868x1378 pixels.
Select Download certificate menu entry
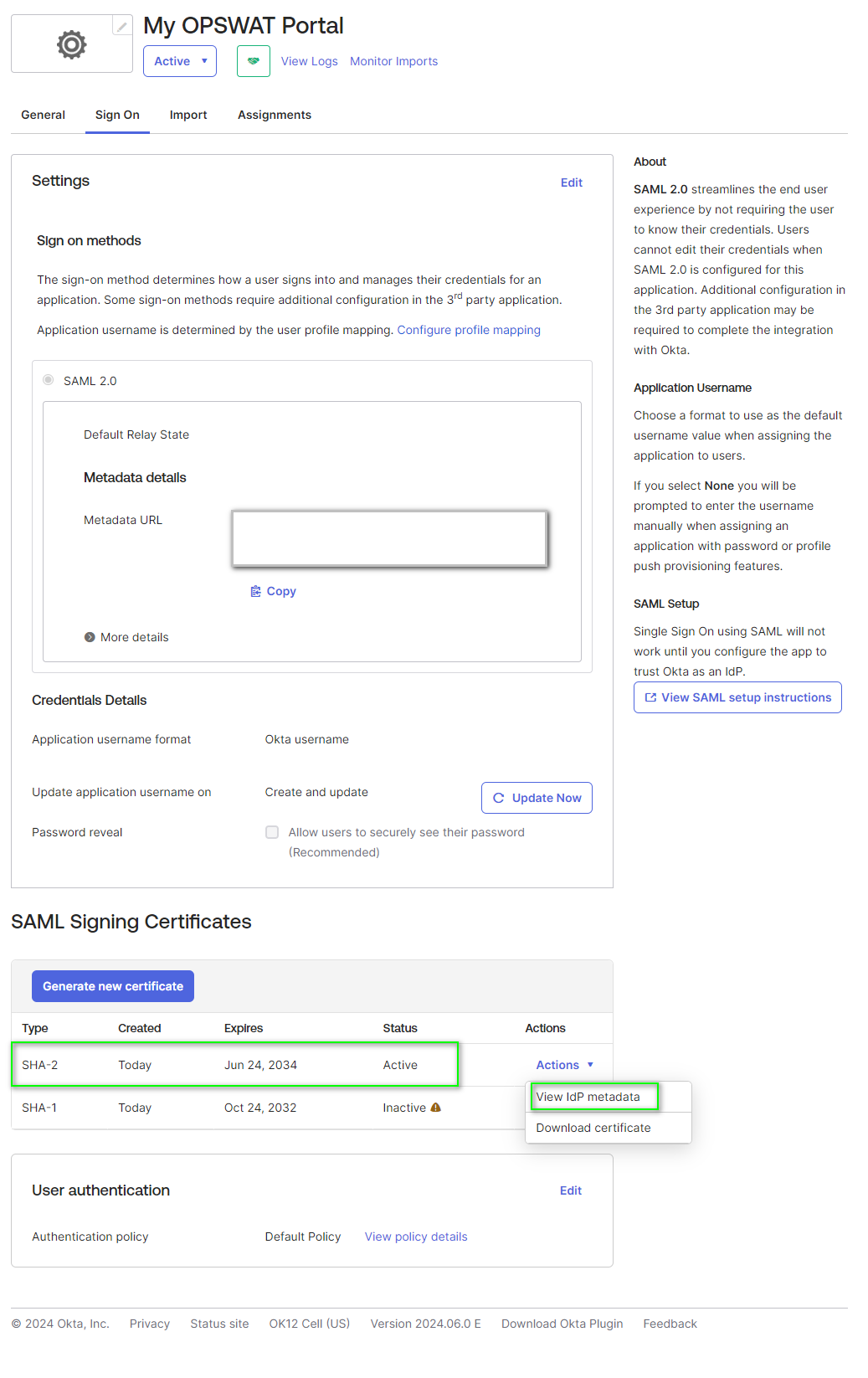593,1128
